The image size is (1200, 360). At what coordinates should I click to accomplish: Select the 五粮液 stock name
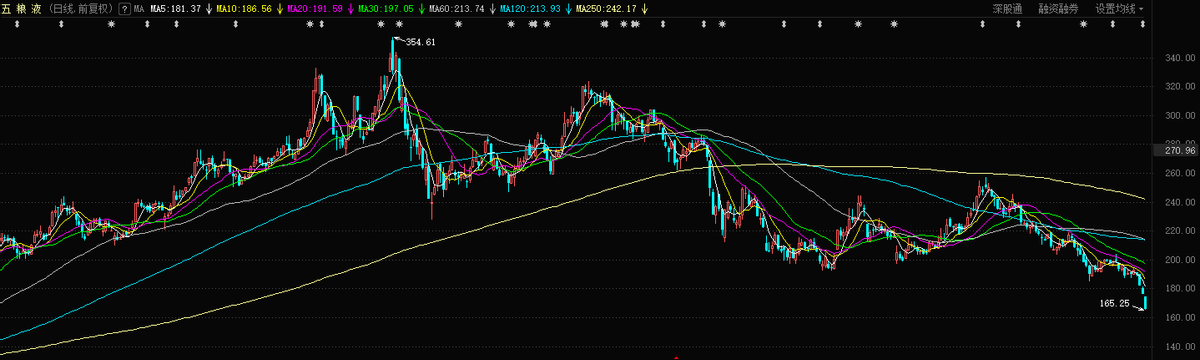[x=20, y=8]
